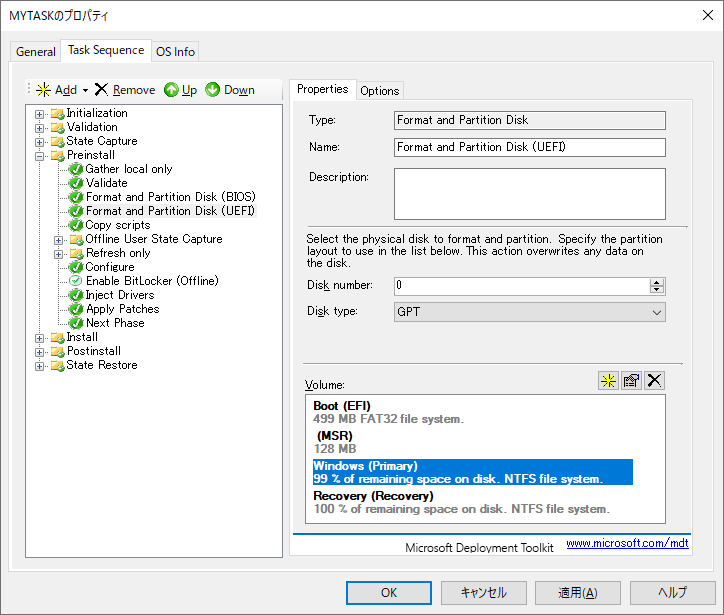
Task: Expand the Validation group
Action: point(40,128)
